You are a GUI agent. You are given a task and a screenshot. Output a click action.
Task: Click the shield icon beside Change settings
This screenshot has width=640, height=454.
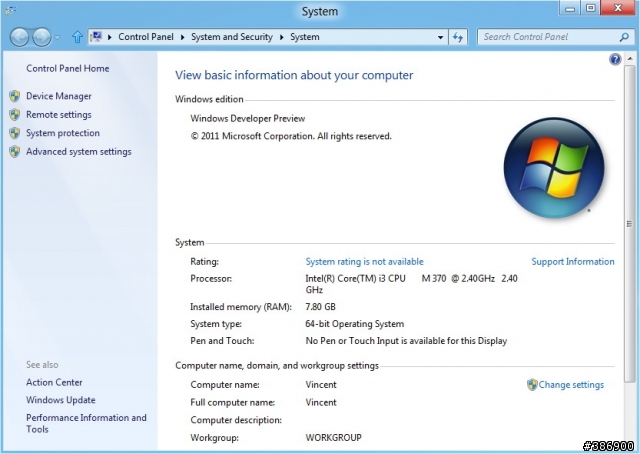click(x=532, y=385)
